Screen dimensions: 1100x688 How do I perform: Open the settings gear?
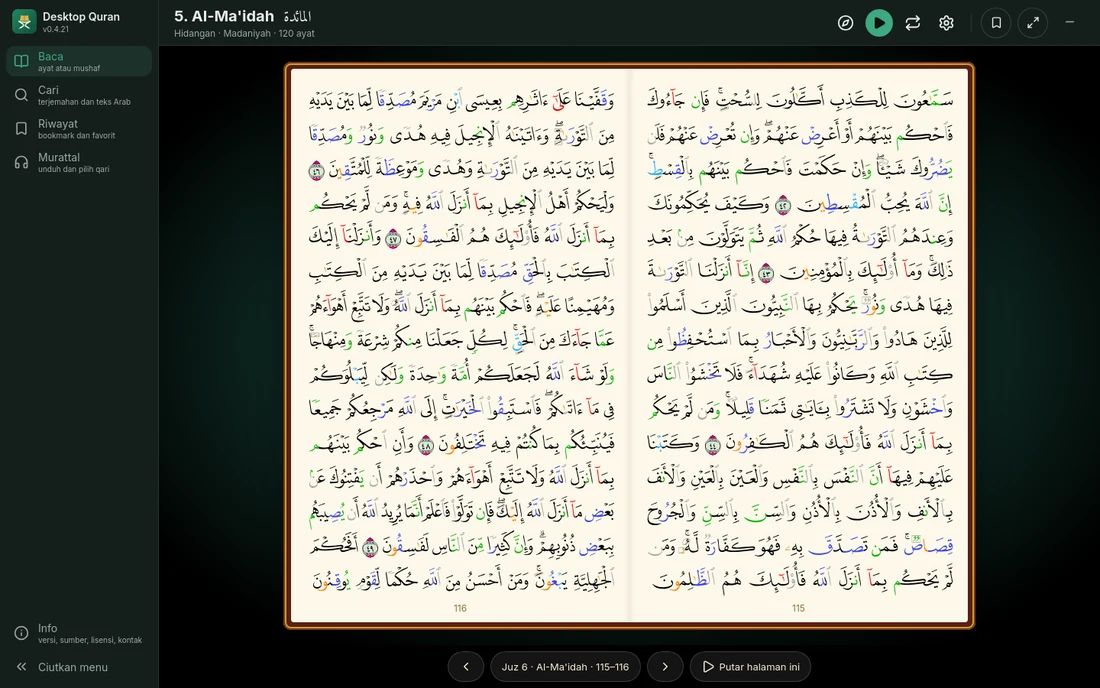(x=946, y=23)
